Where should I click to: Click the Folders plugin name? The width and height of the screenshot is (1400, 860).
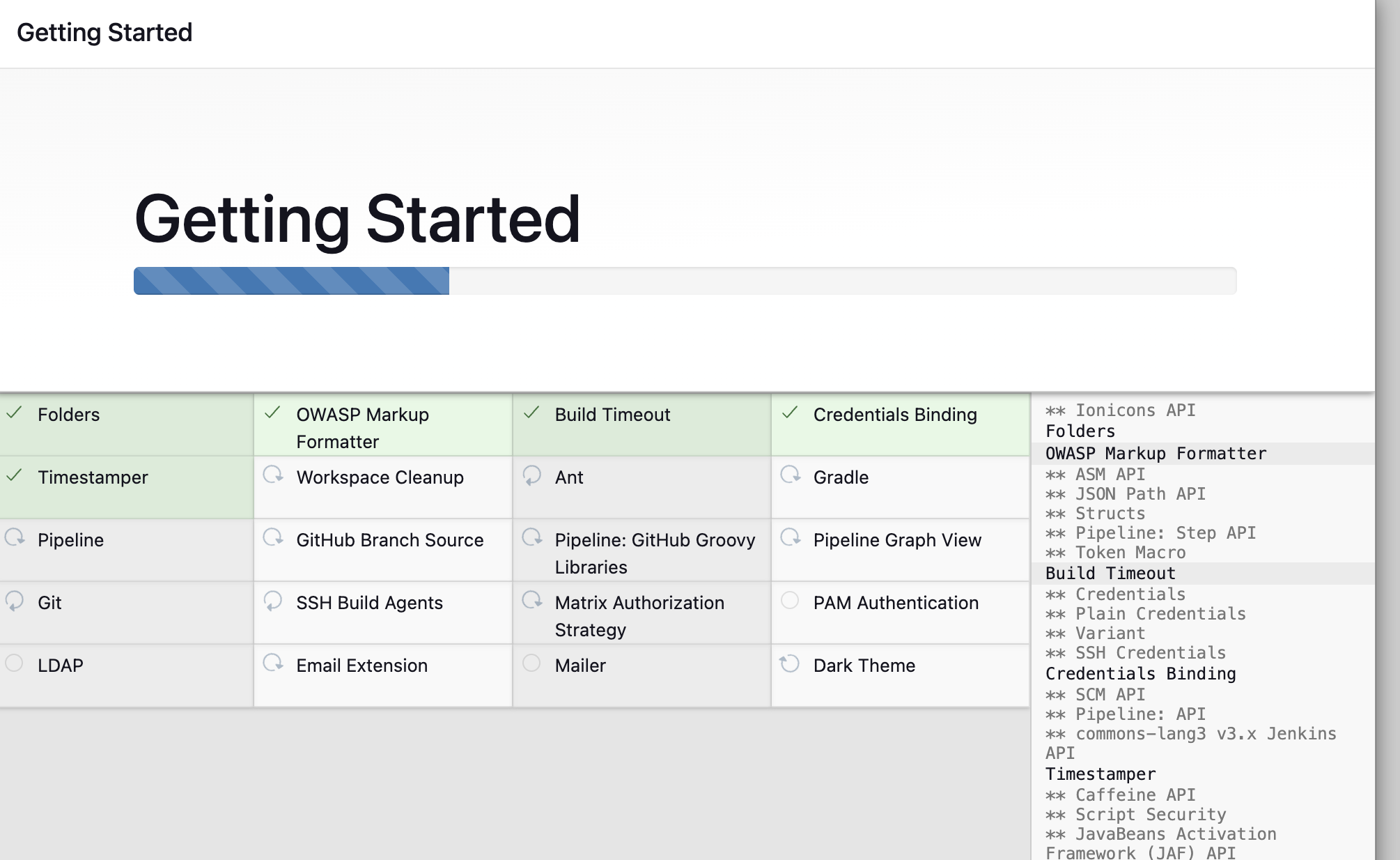pyautogui.click(x=69, y=415)
